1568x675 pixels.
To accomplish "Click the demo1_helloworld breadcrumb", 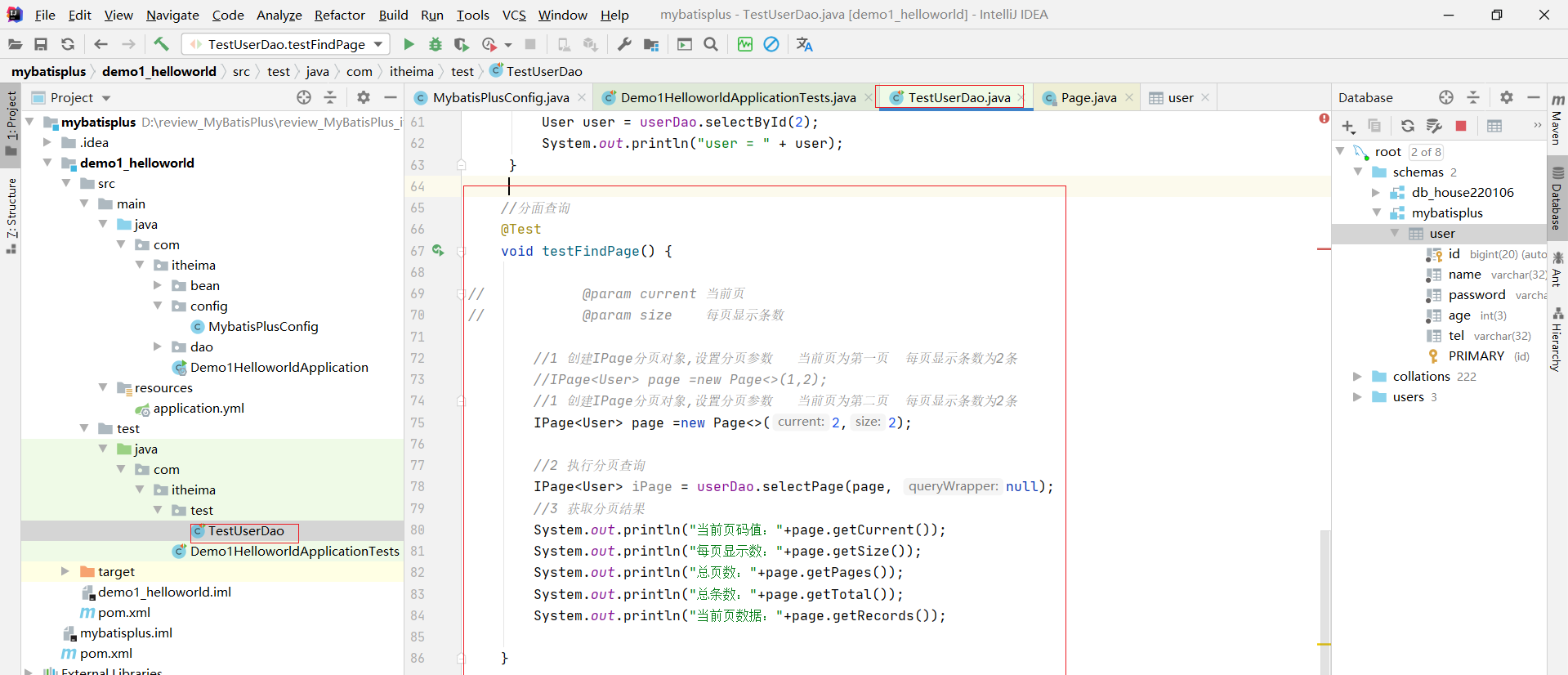I will 159,71.
